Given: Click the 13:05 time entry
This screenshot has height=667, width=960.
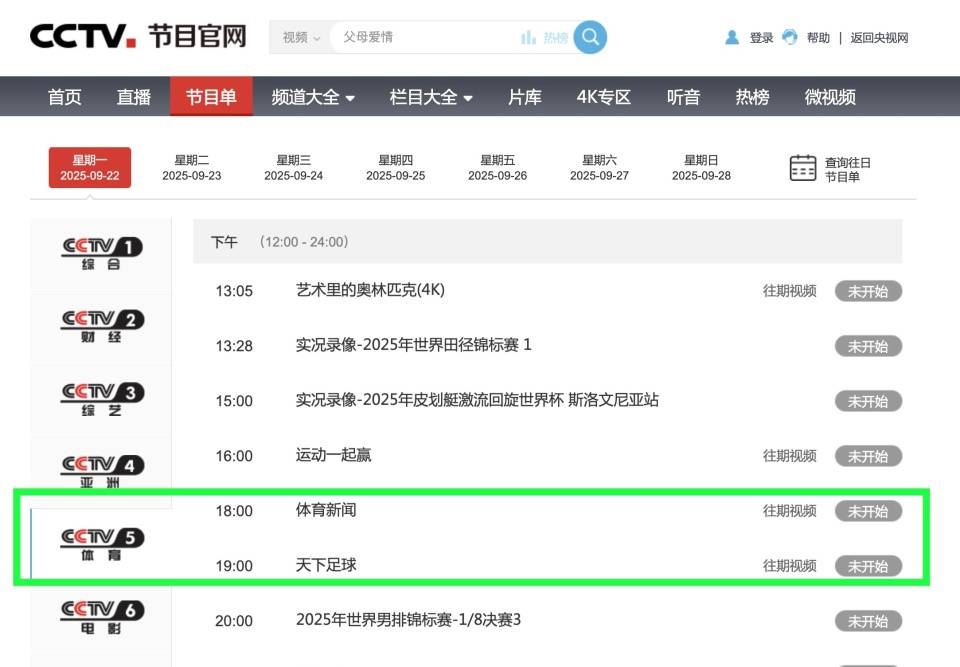Looking at the screenshot, I should pyautogui.click(x=234, y=291).
